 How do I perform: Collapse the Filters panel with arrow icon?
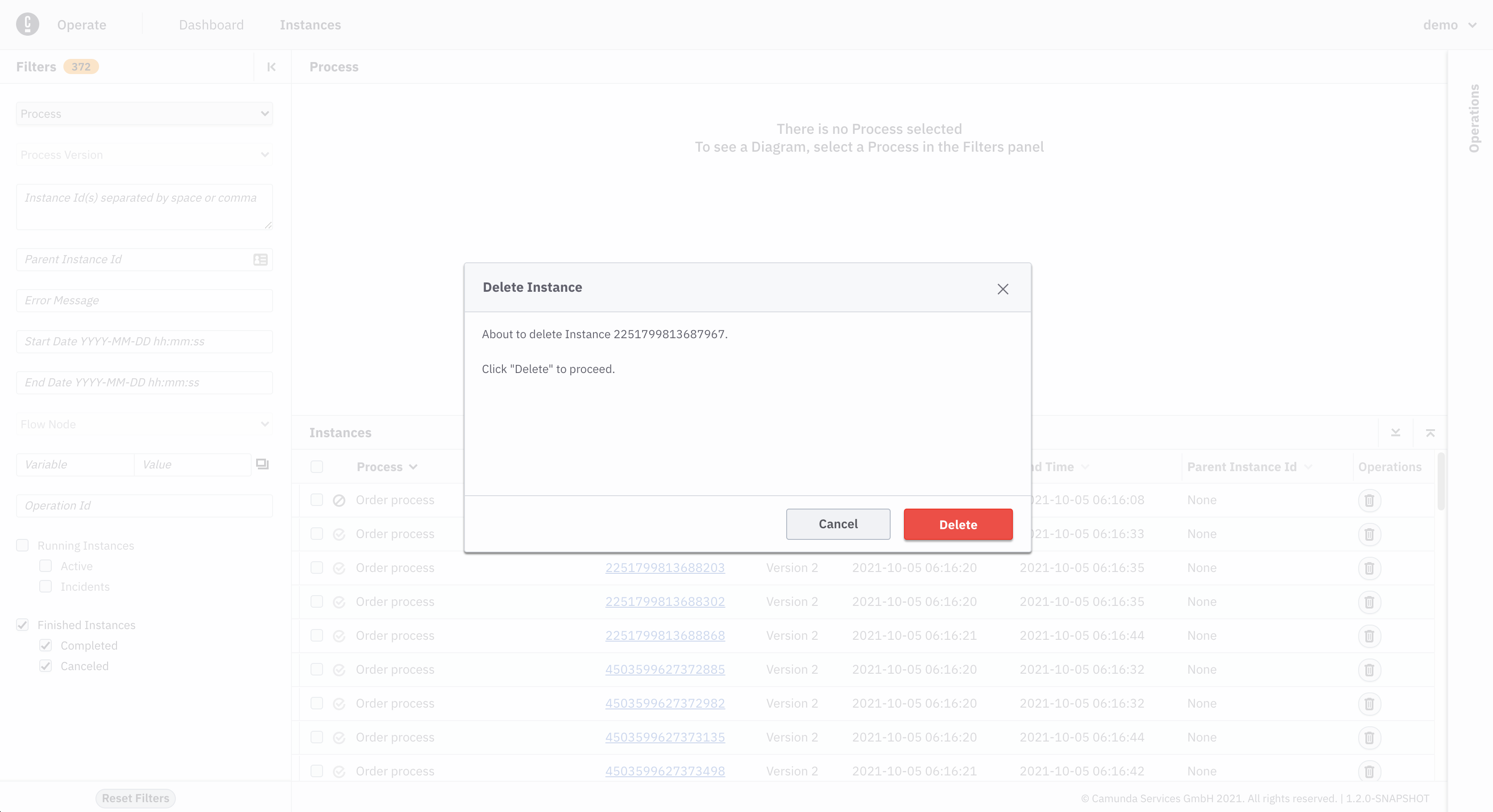(x=271, y=66)
